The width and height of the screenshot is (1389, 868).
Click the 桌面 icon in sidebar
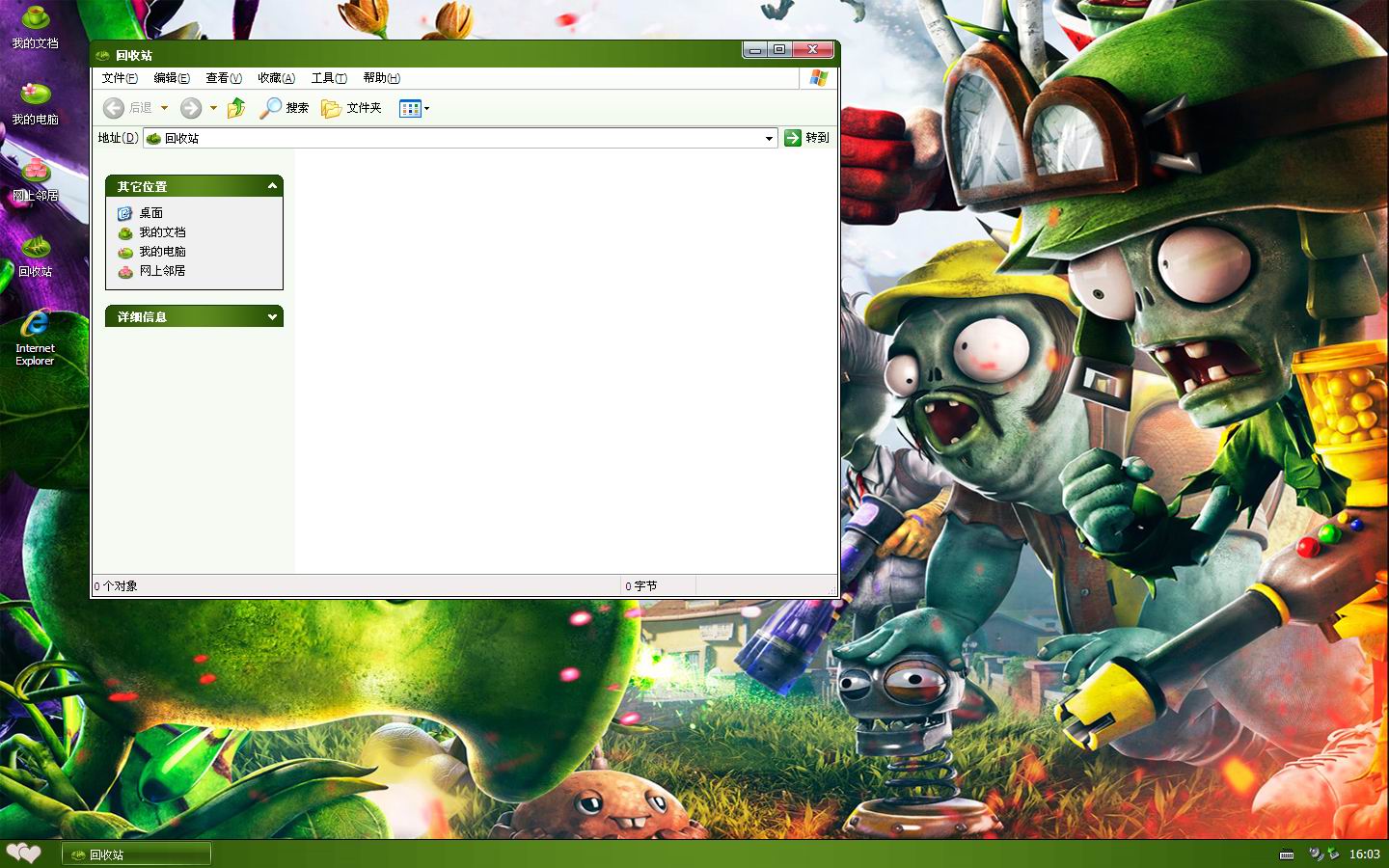tap(124, 213)
